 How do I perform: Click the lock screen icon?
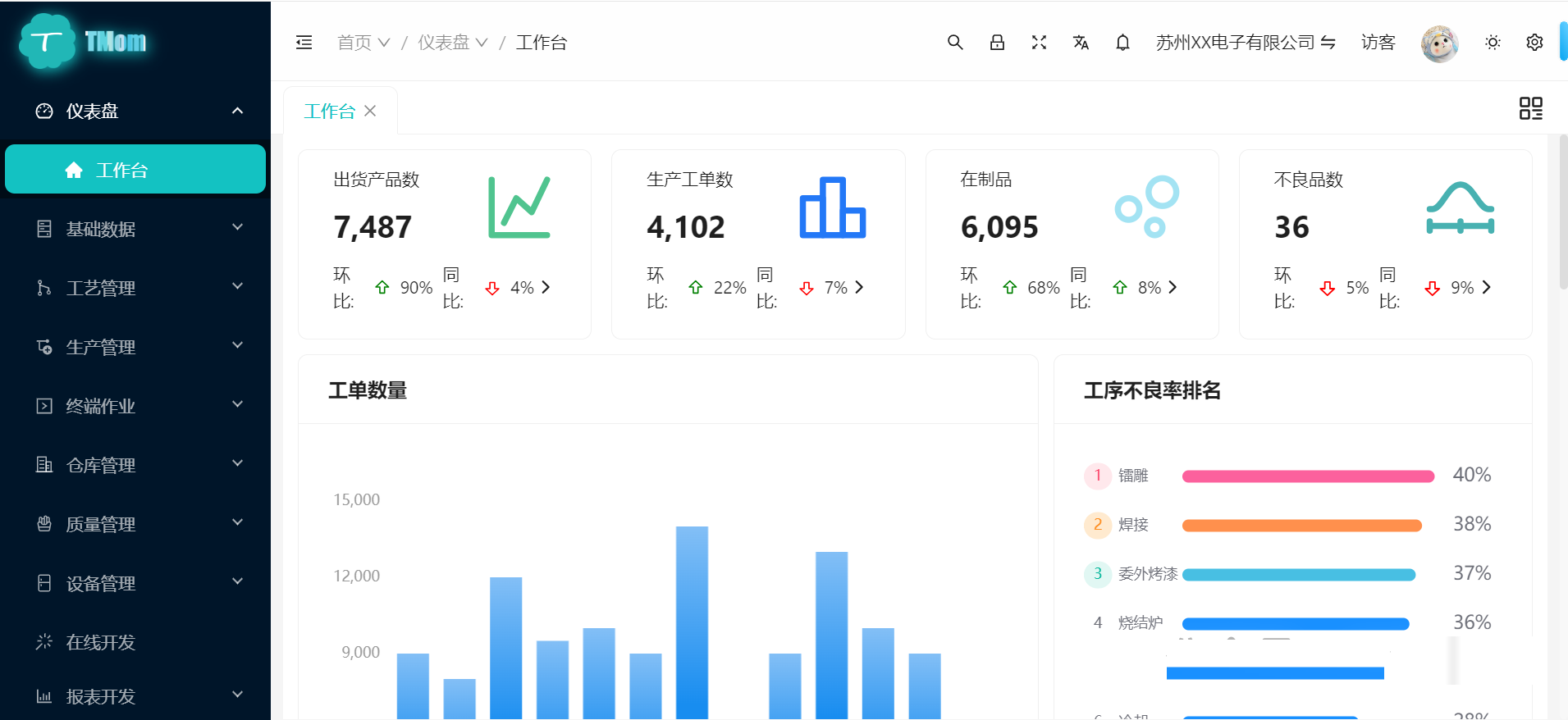click(997, 43)
